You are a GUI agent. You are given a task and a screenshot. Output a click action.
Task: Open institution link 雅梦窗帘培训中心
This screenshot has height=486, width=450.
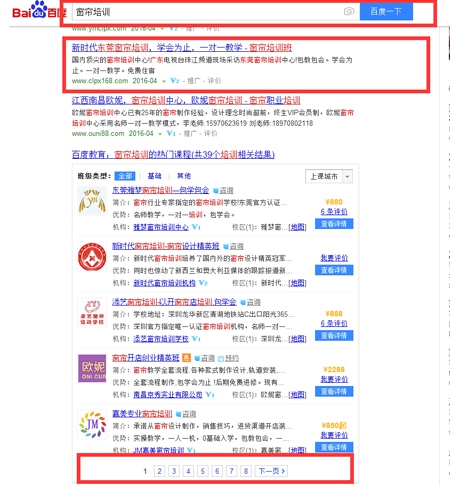coord(161,227)
